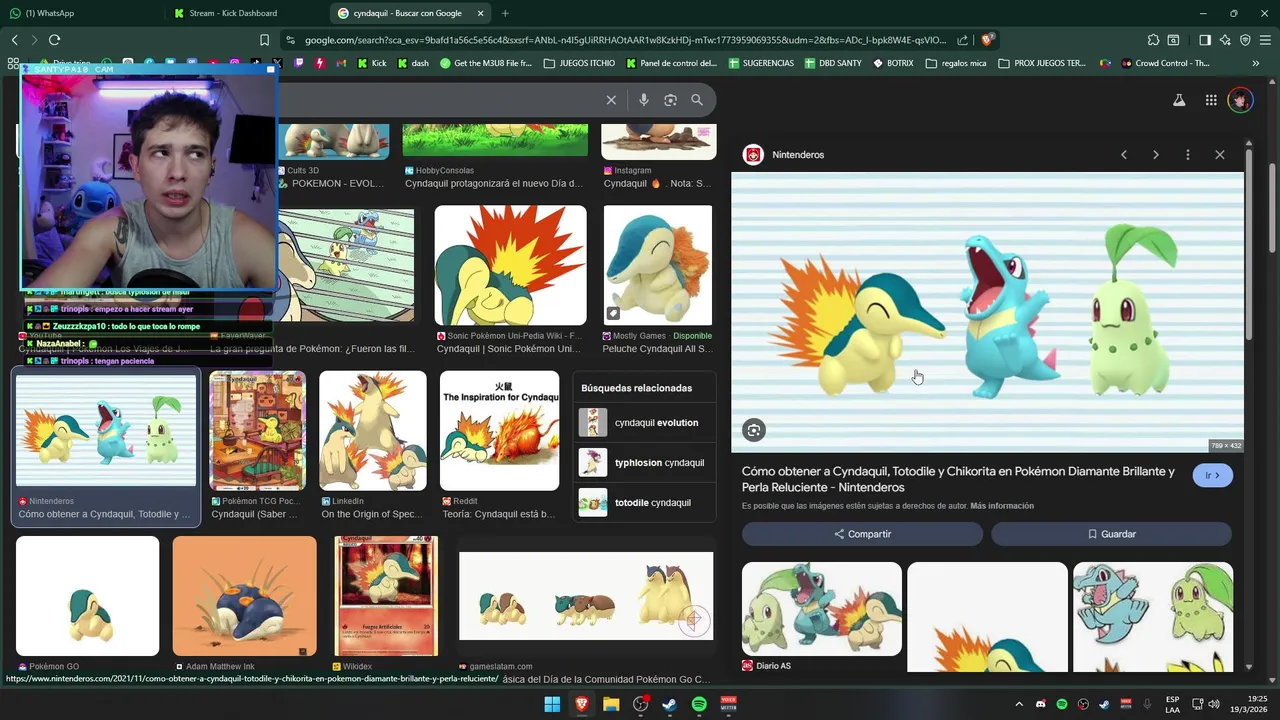
Task: Click the Compartir button
Action: click(862, 534)
